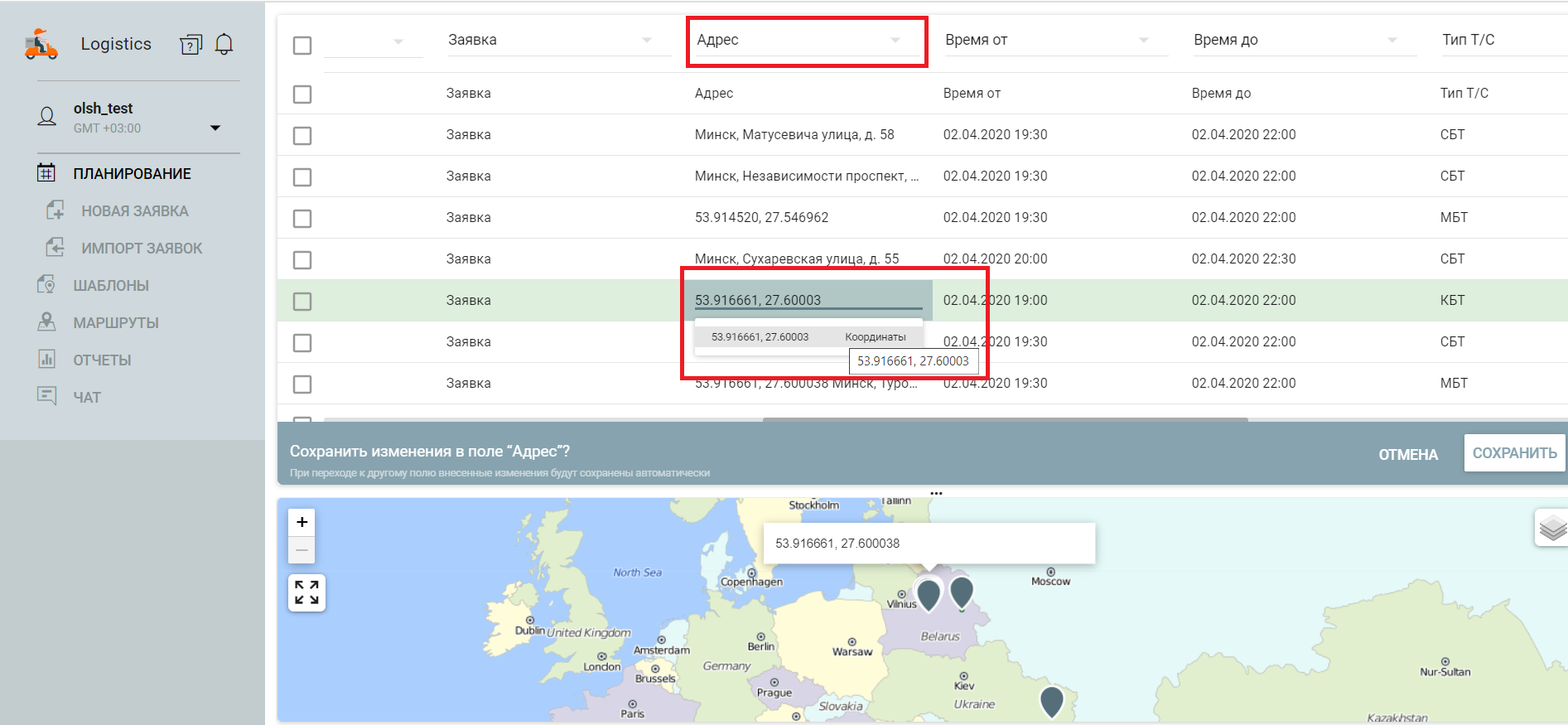Click the map pin in Ukraine
This screenshot has height=725, width=1568.
(x=1051, y=701)
